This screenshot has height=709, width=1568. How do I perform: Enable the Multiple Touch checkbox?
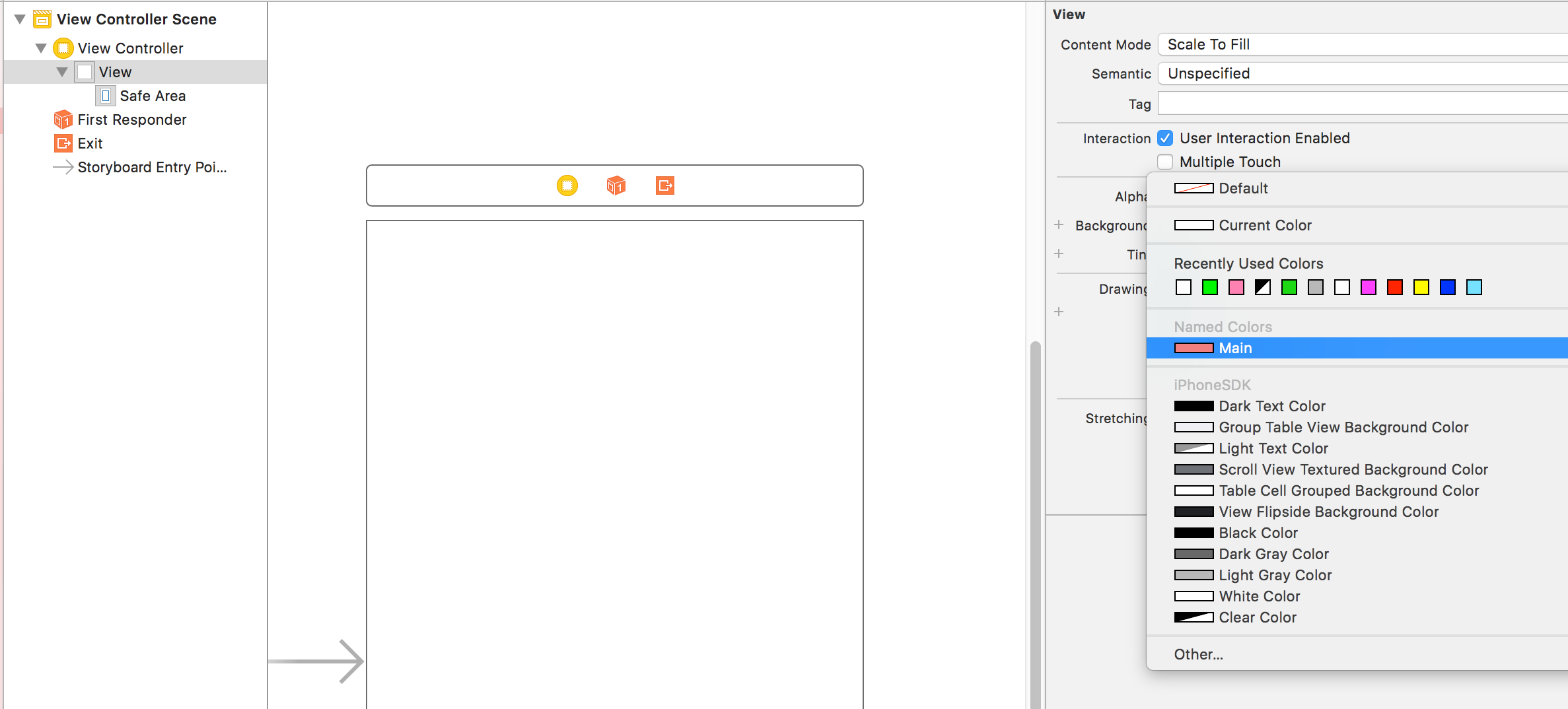coord(1165,162)
